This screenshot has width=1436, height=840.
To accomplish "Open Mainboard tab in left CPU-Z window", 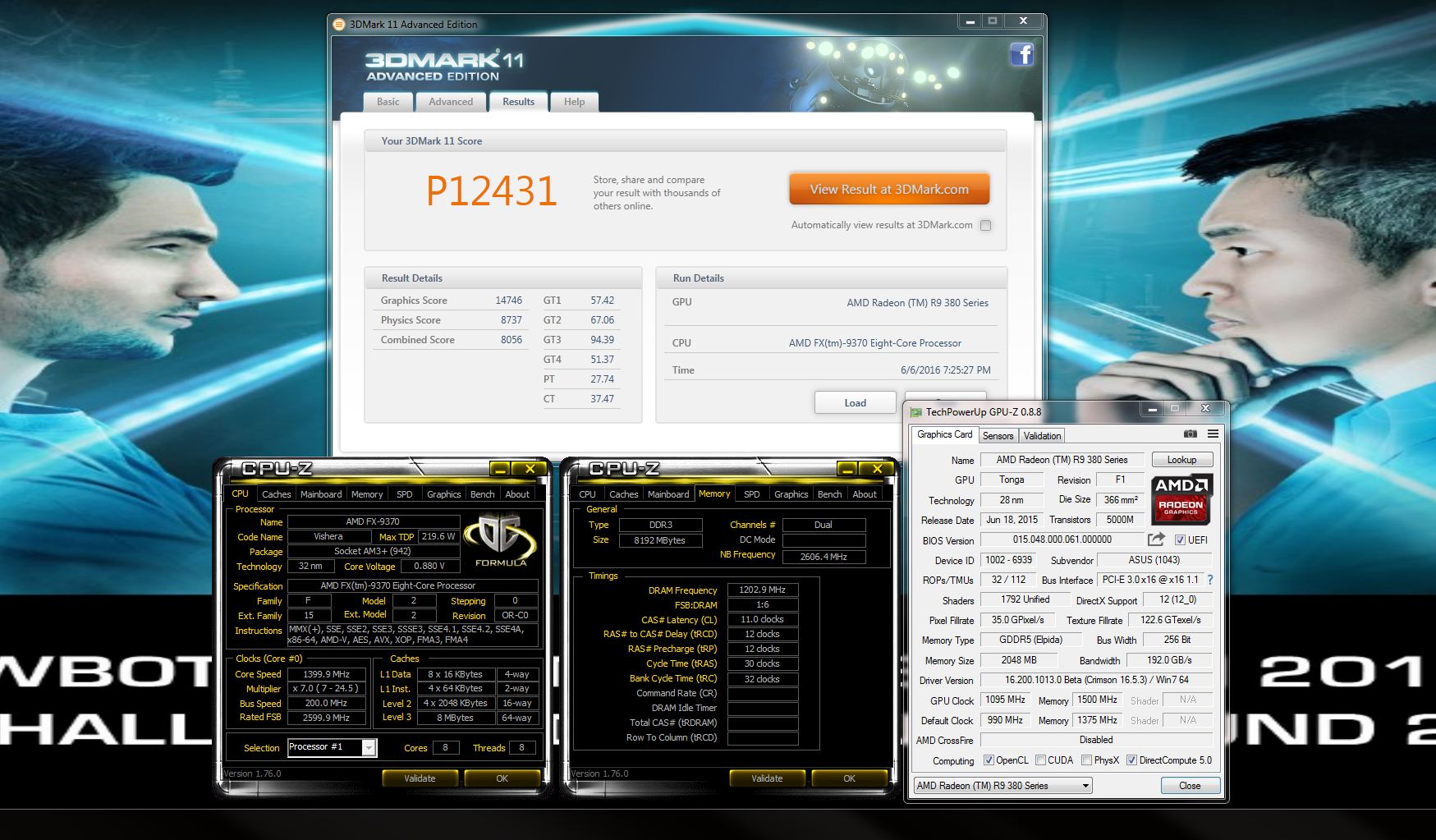I will [320, 494].
